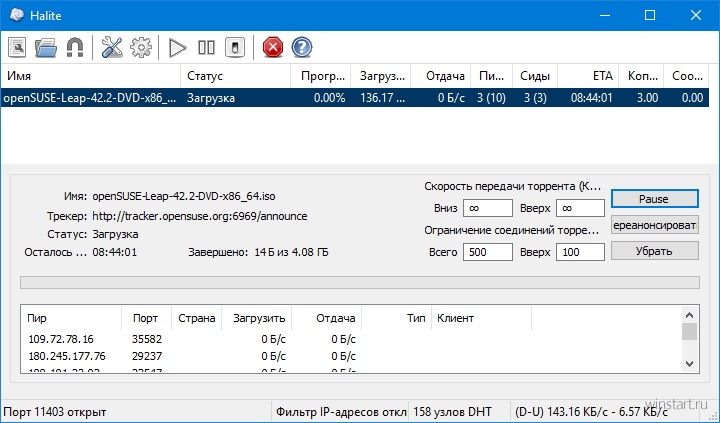
Task: Click the Страна column header
Action: [x=197, y=318]
